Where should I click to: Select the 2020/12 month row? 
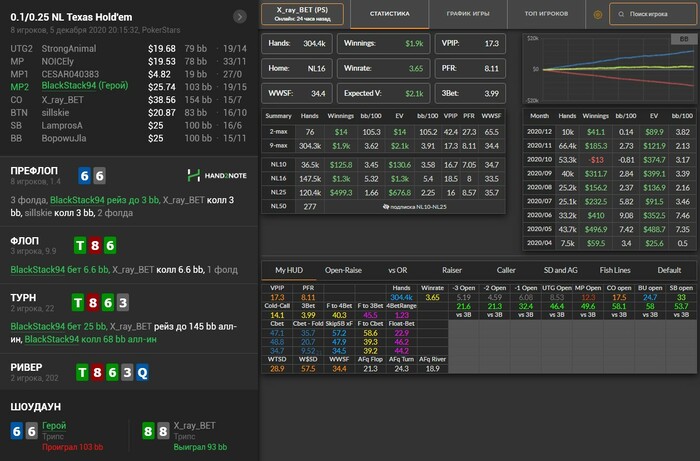coord(609,132)
